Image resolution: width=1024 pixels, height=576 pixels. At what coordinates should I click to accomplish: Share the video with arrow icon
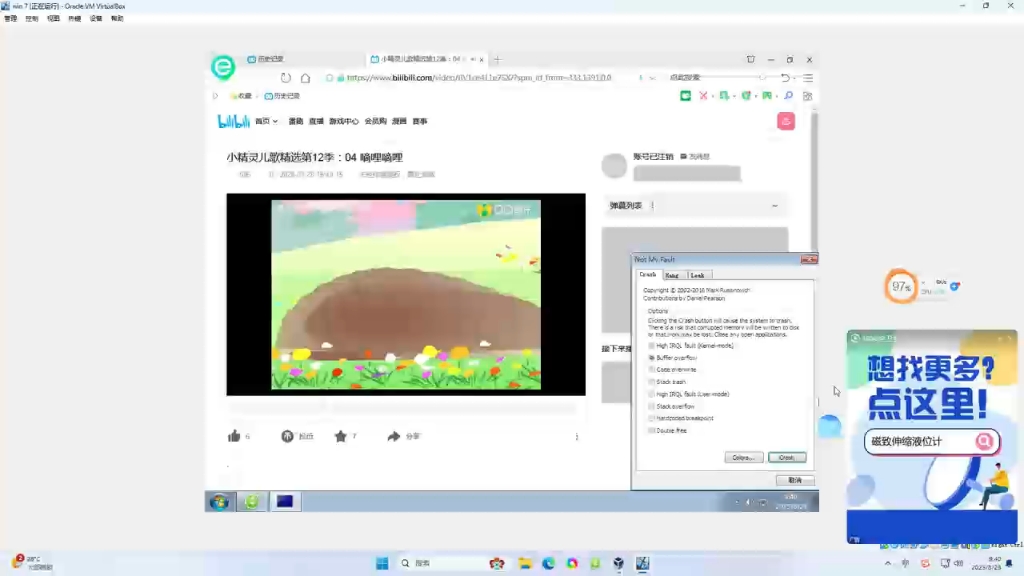pyautogui.click(x=393, y=436)
